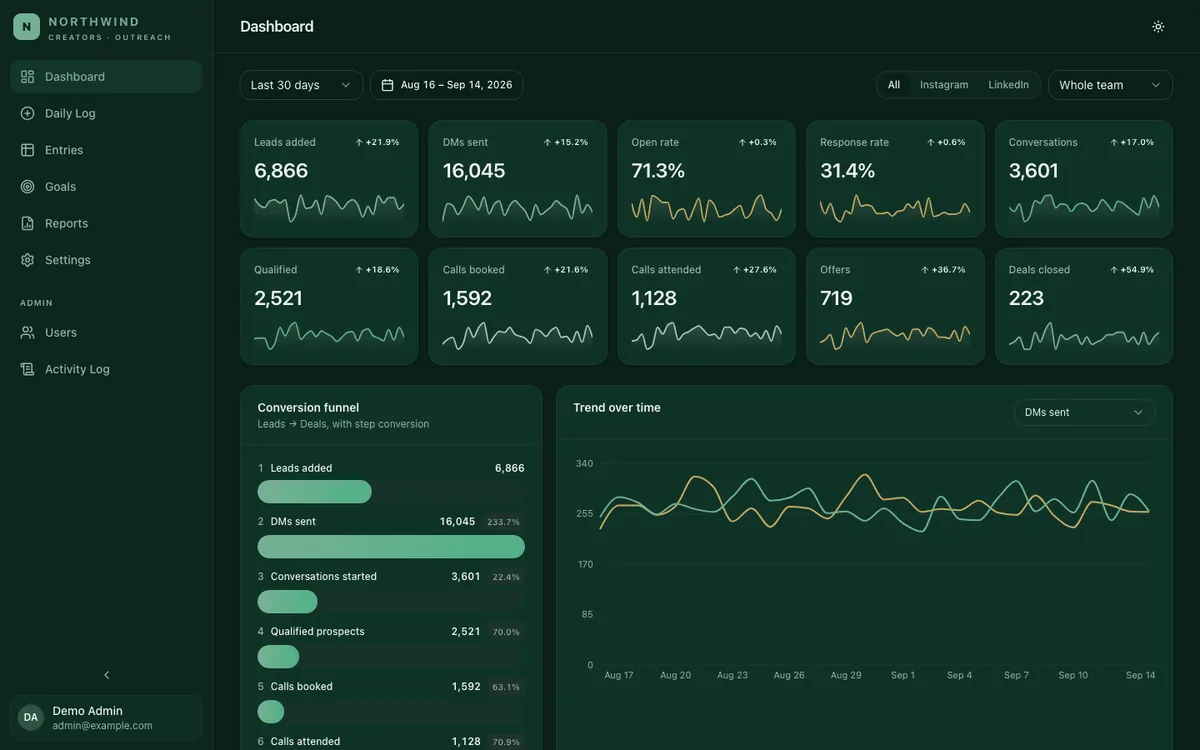This screenshot has width=1200, height=750.
Task: Click the Entries table icon
Action: point(27,150)
